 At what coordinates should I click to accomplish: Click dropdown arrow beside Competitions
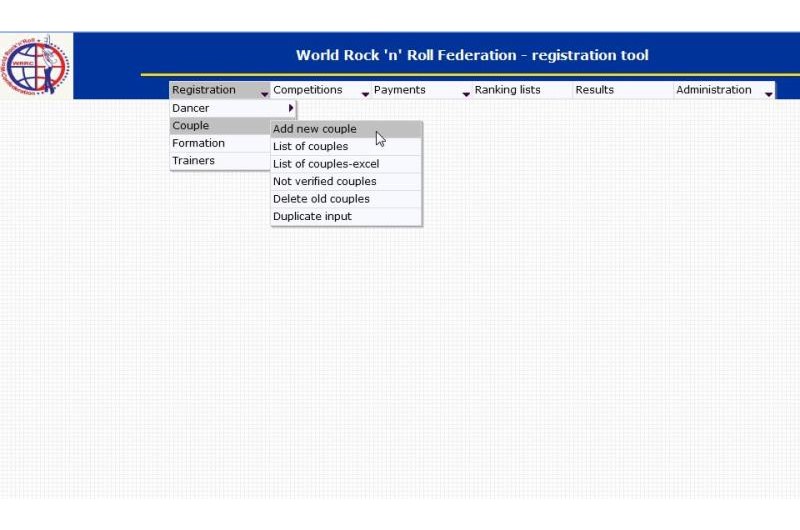[365, 93]
